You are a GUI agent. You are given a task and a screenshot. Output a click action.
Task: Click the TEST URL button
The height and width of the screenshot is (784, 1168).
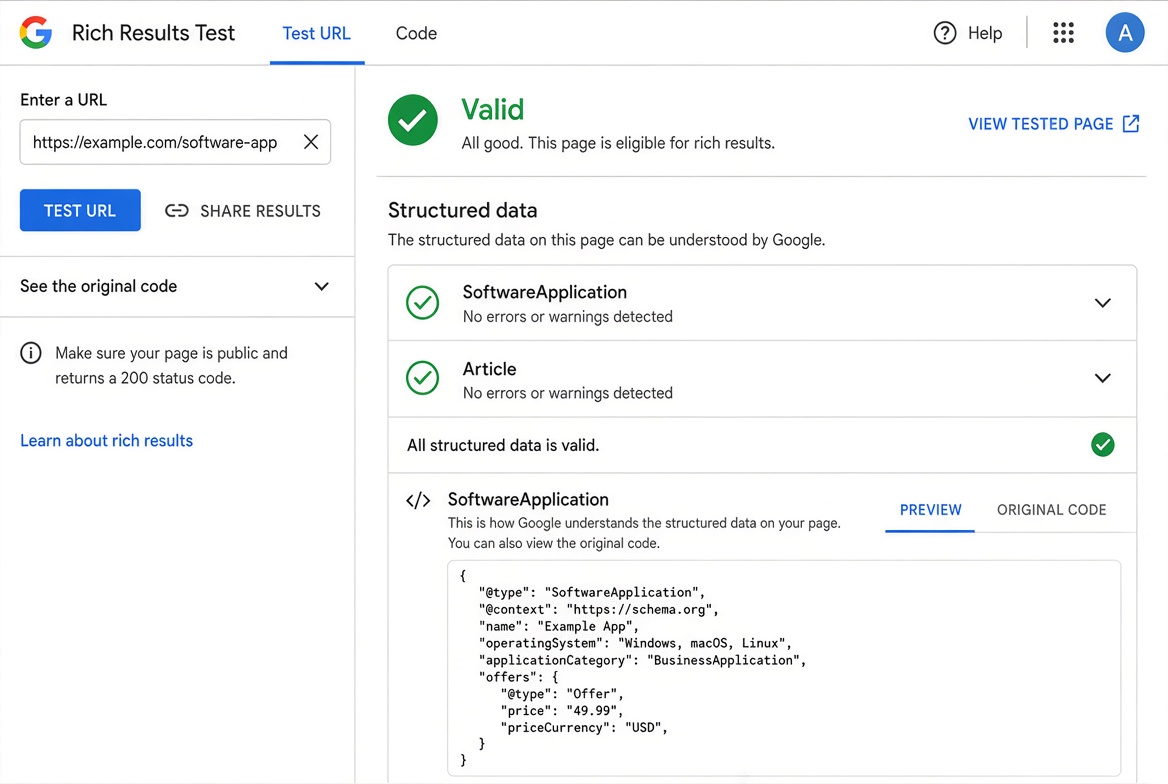click(x=80, y=210)
